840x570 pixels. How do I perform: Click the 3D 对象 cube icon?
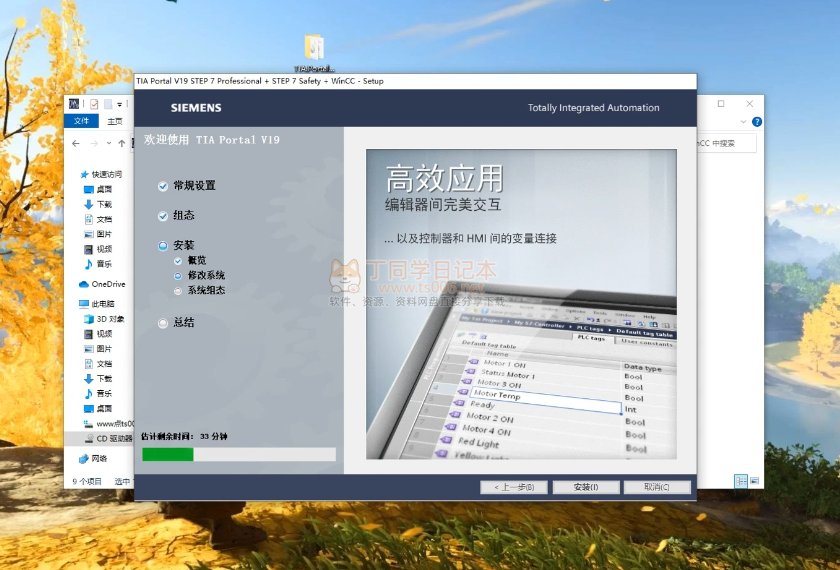(x=89, y=319)
